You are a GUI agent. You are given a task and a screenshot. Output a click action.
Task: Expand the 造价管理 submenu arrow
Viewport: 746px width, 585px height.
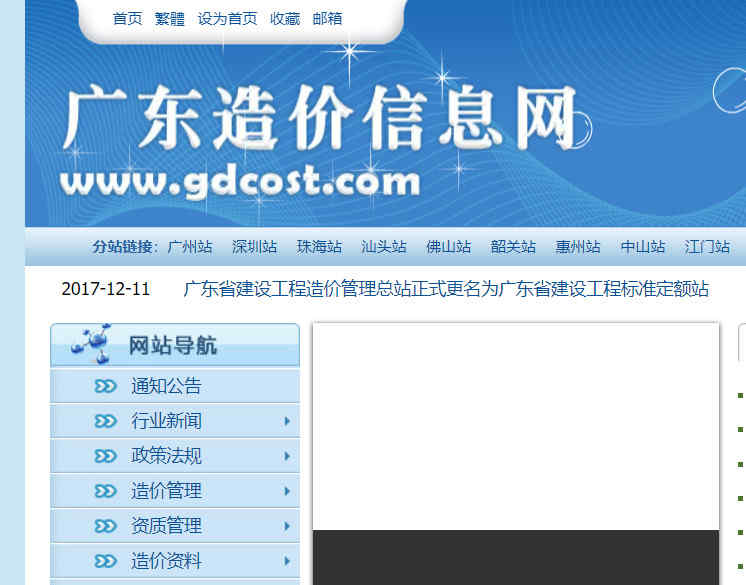(x=287, y=491)
